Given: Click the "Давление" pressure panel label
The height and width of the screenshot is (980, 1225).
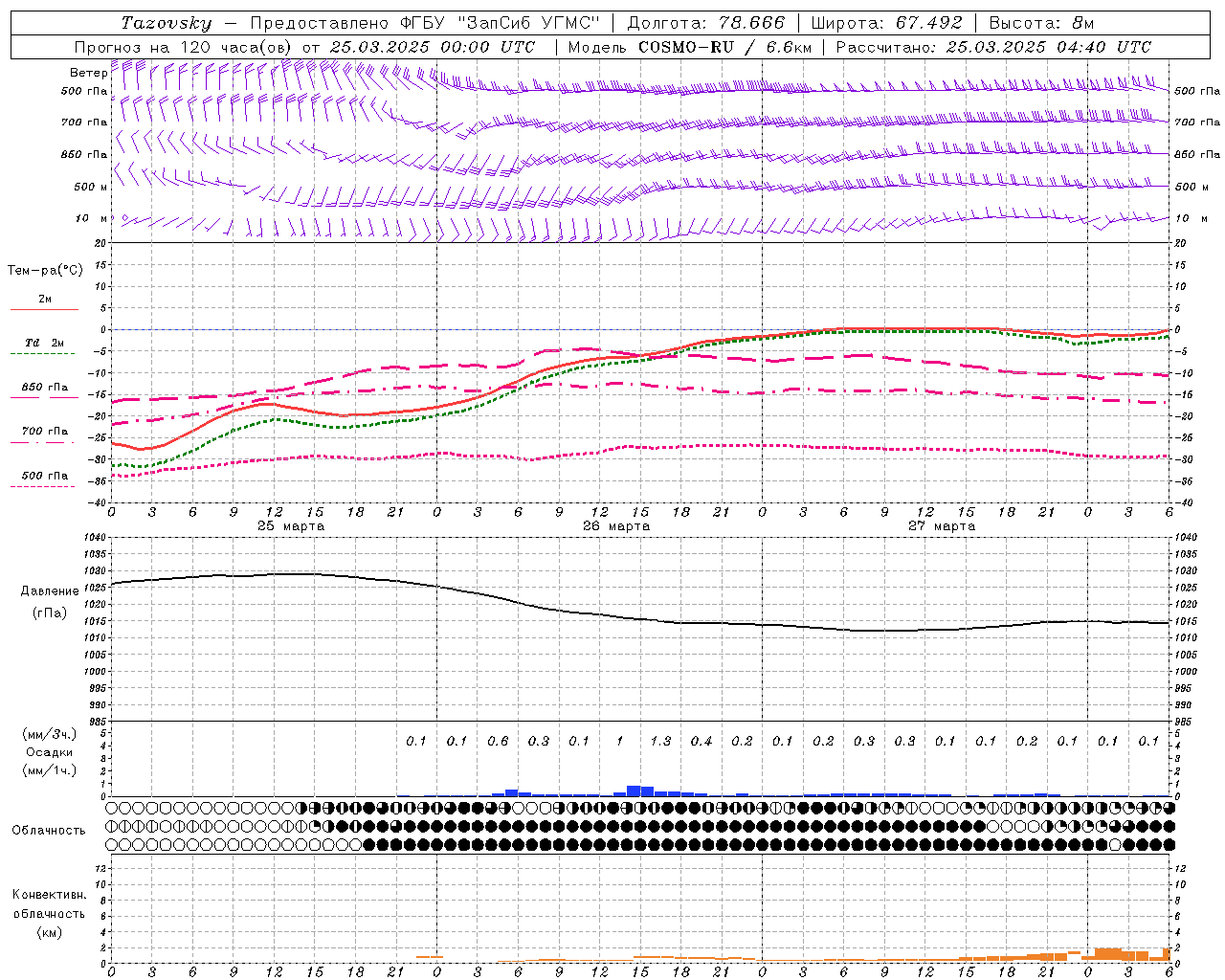Looking at the screenshot, I should click(x=50, y=591).
